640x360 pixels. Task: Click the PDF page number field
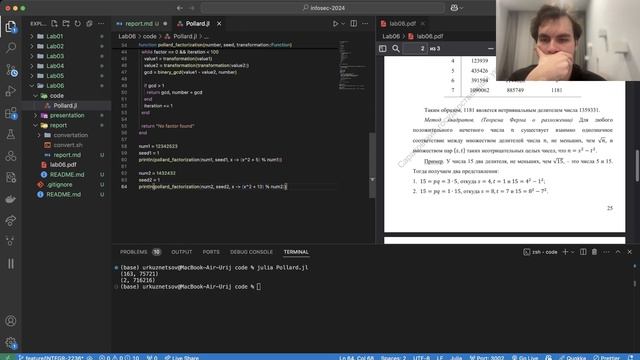coord(415,49)
